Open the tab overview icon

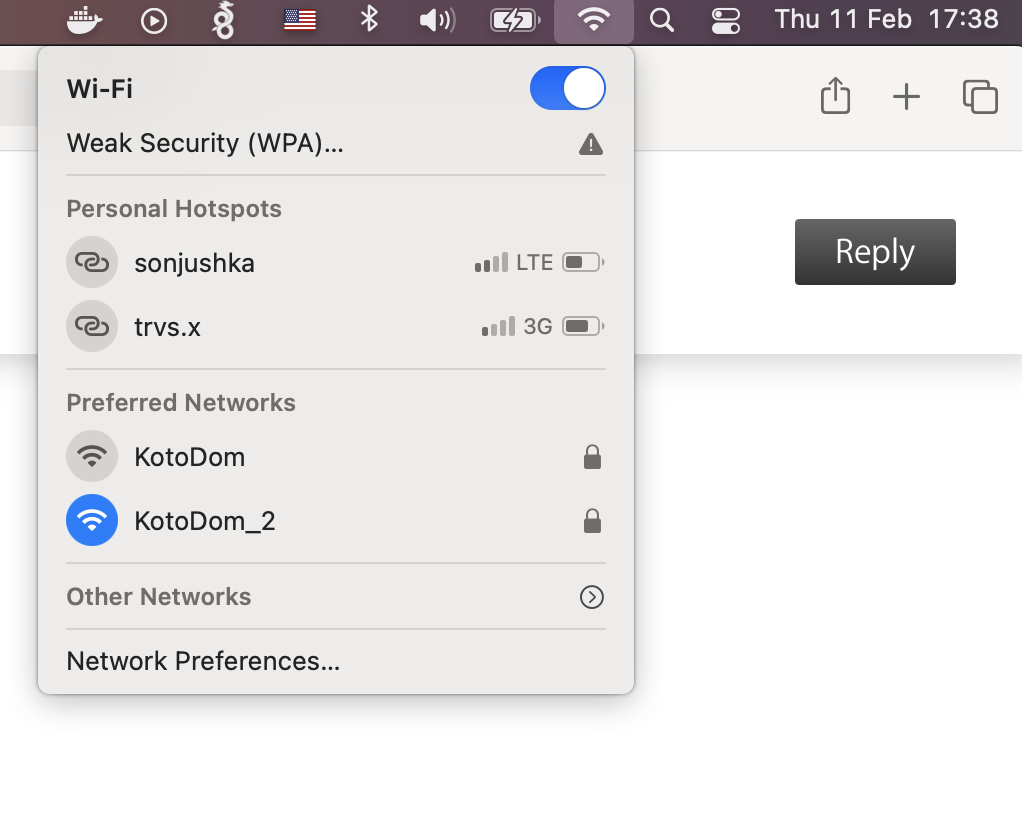980,97
